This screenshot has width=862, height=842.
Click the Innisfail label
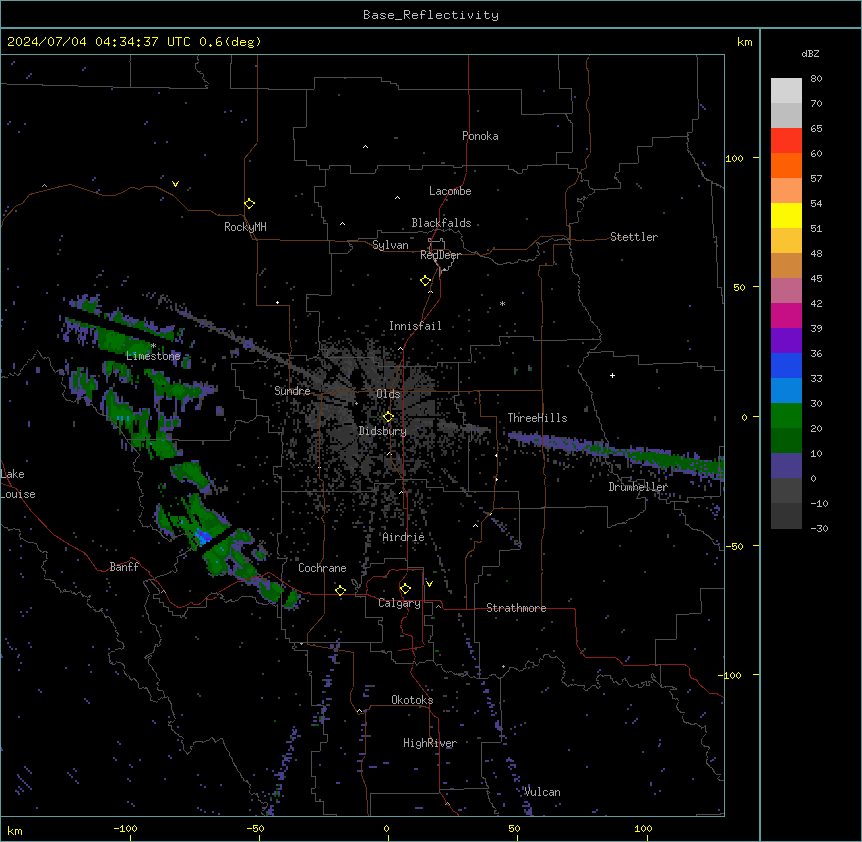coord(415,326)
